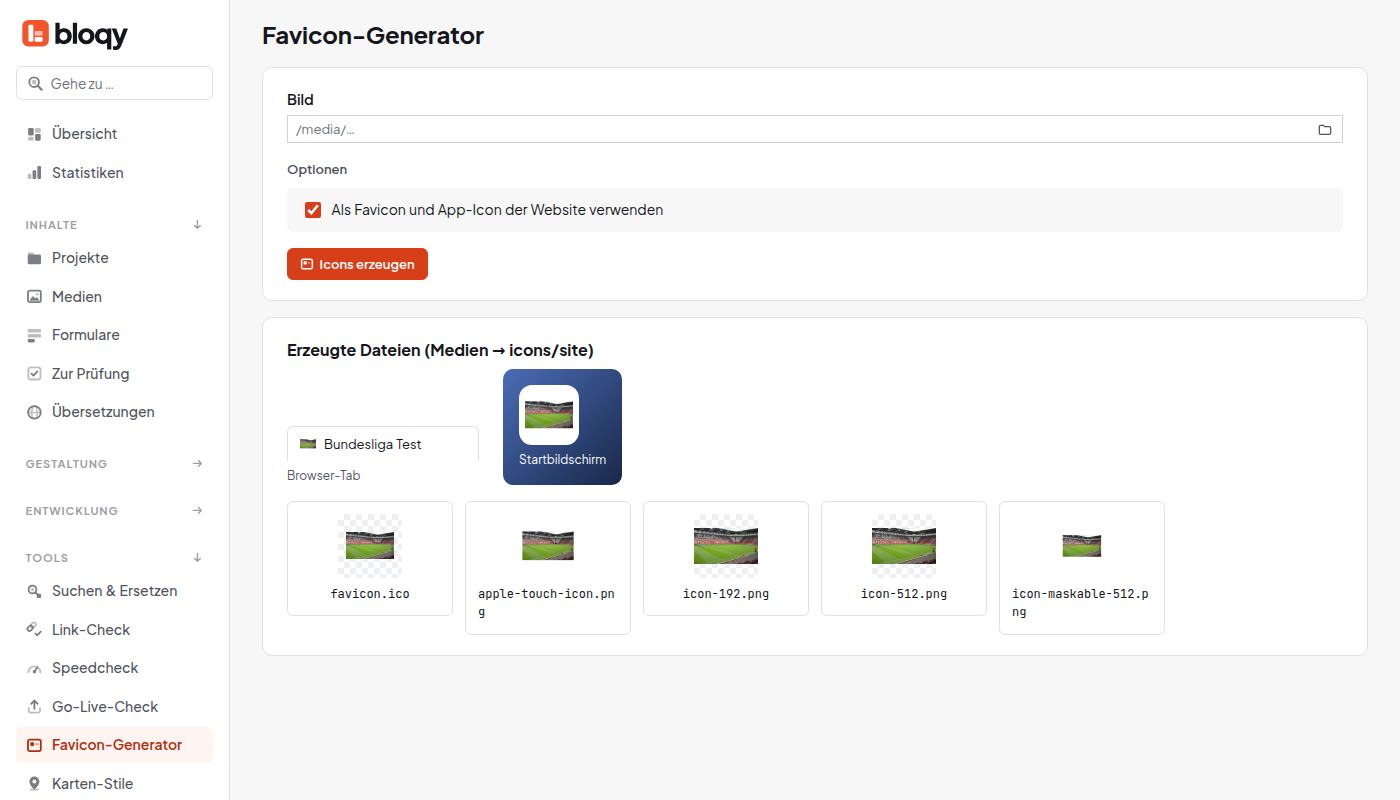Screen dimensions: 1400x800
Task: Click the Icons erzeugen button
Action: 357,264
